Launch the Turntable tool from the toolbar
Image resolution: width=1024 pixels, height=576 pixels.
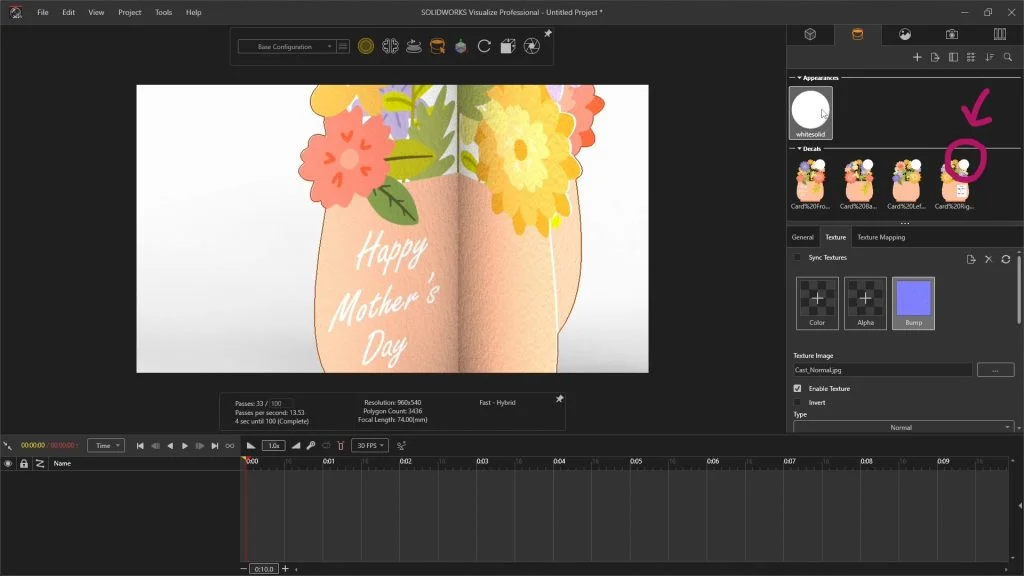(x=413, y=46)
